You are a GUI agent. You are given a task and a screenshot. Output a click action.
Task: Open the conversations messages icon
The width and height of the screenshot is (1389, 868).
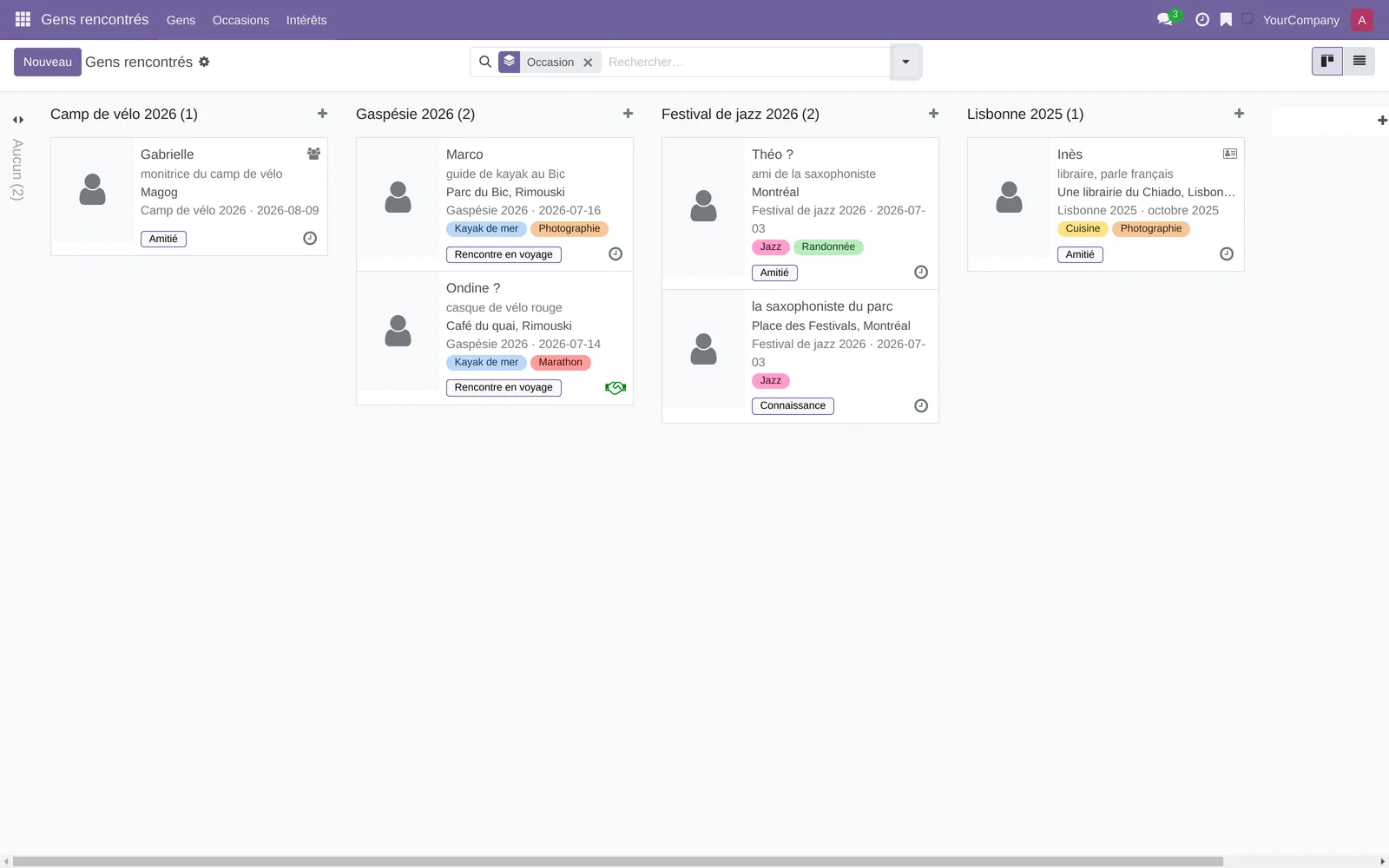(1165, 19)
